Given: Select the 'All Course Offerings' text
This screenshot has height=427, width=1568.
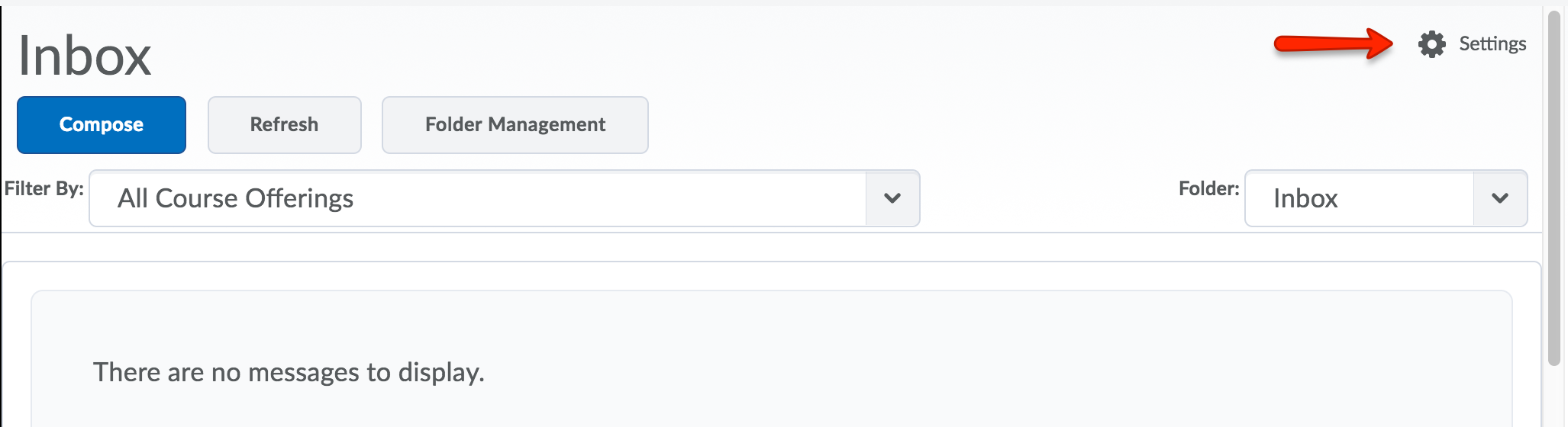Looking at the screenshot, I should tap(235, 198).
